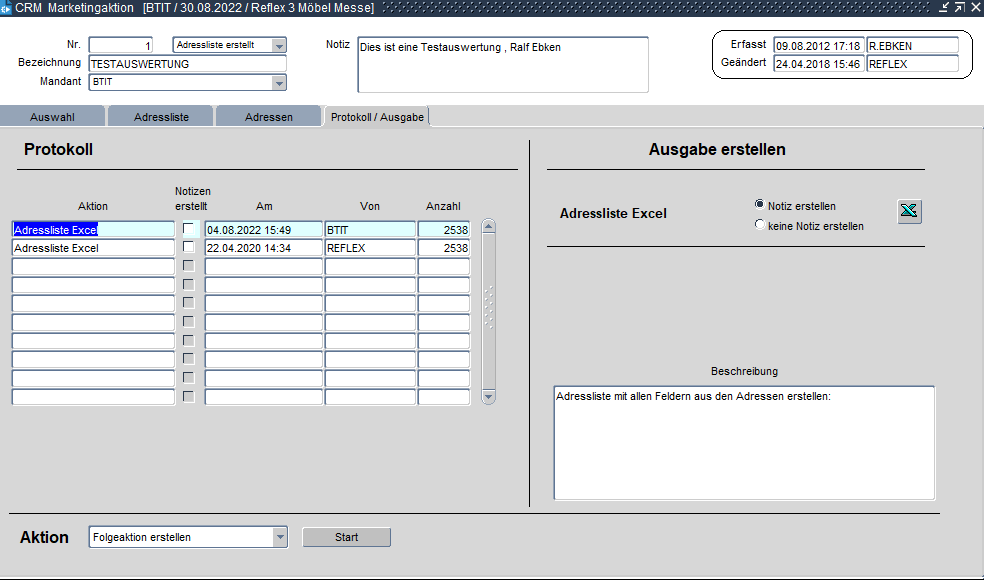This screenshot has width=984, height=580.
Task: Select 'Notiz erstellen' radio option
Action: [760, 204]
